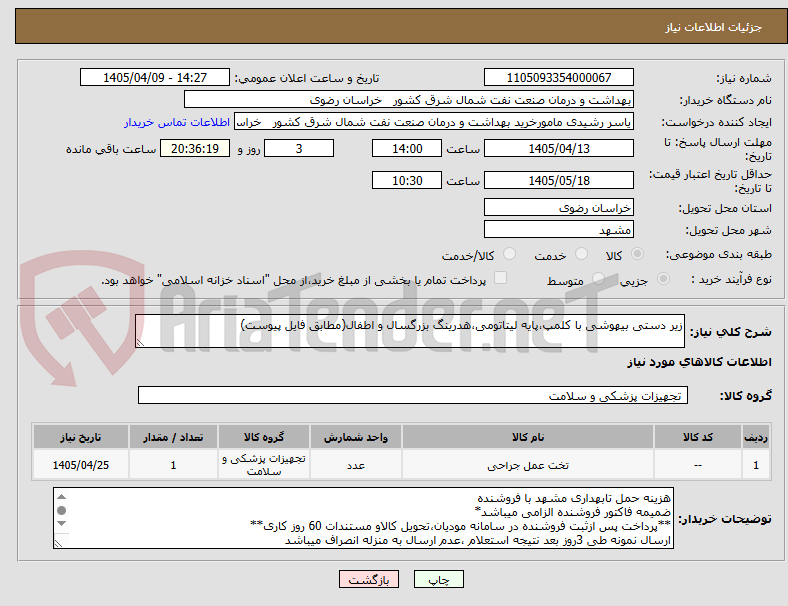This screenshot has height=606, width=788.
Task: Click the up arrow in buyer notes scrollbar
Action: coord(61,497)
